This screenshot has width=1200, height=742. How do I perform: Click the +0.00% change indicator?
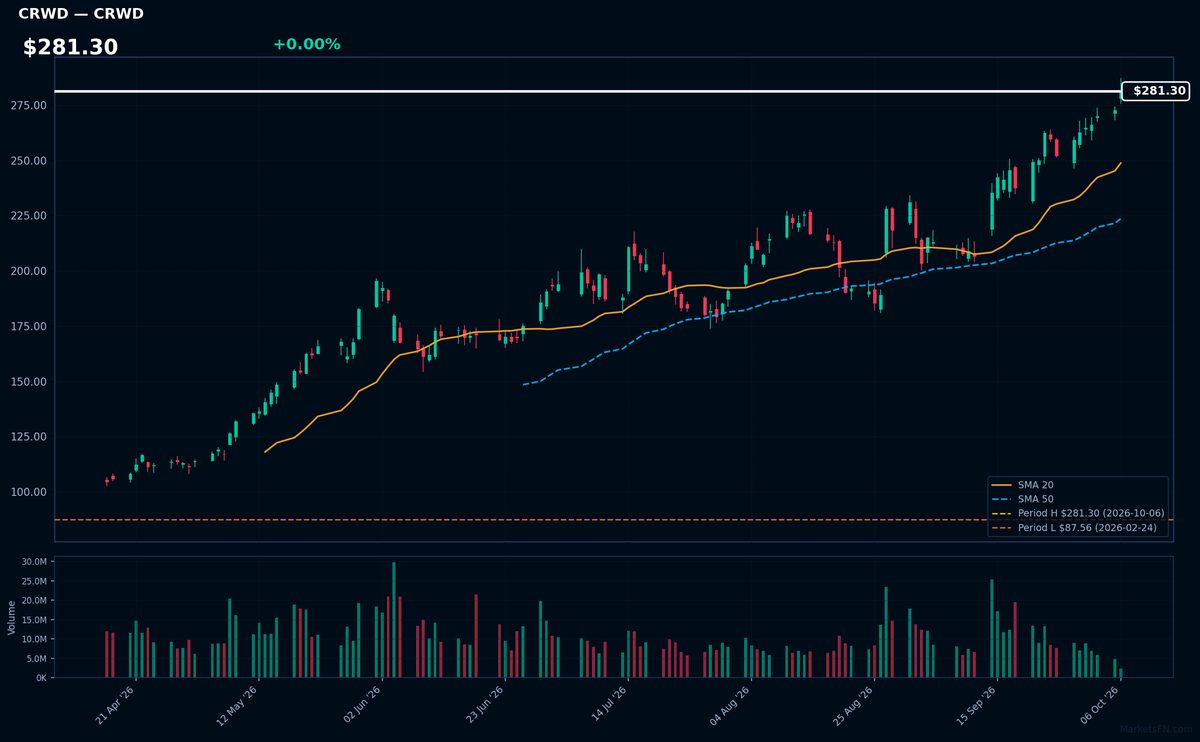pos(306,44)
